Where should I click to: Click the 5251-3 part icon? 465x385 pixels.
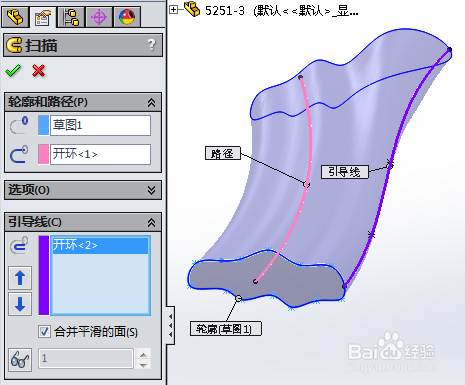point(192,9)
